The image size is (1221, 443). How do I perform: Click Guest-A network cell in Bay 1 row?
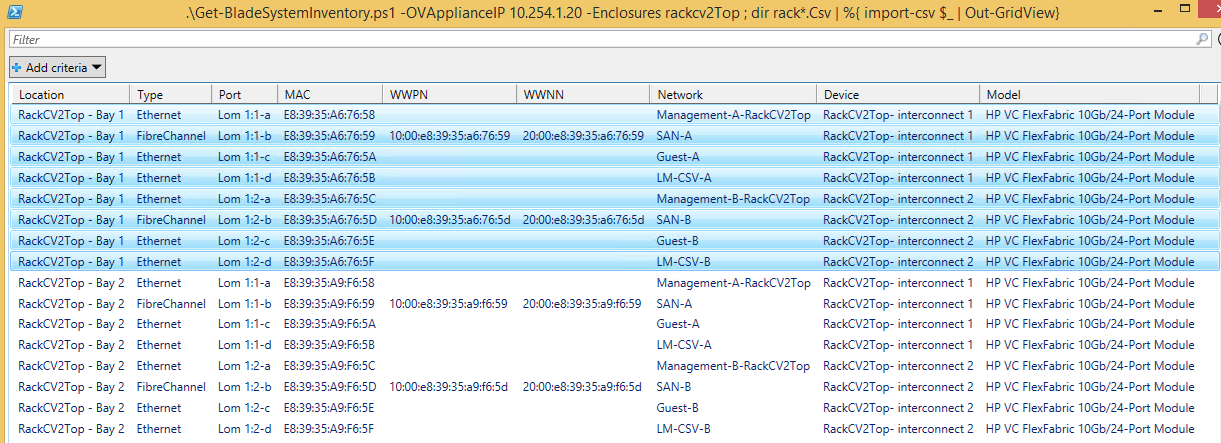click(678, 157)
